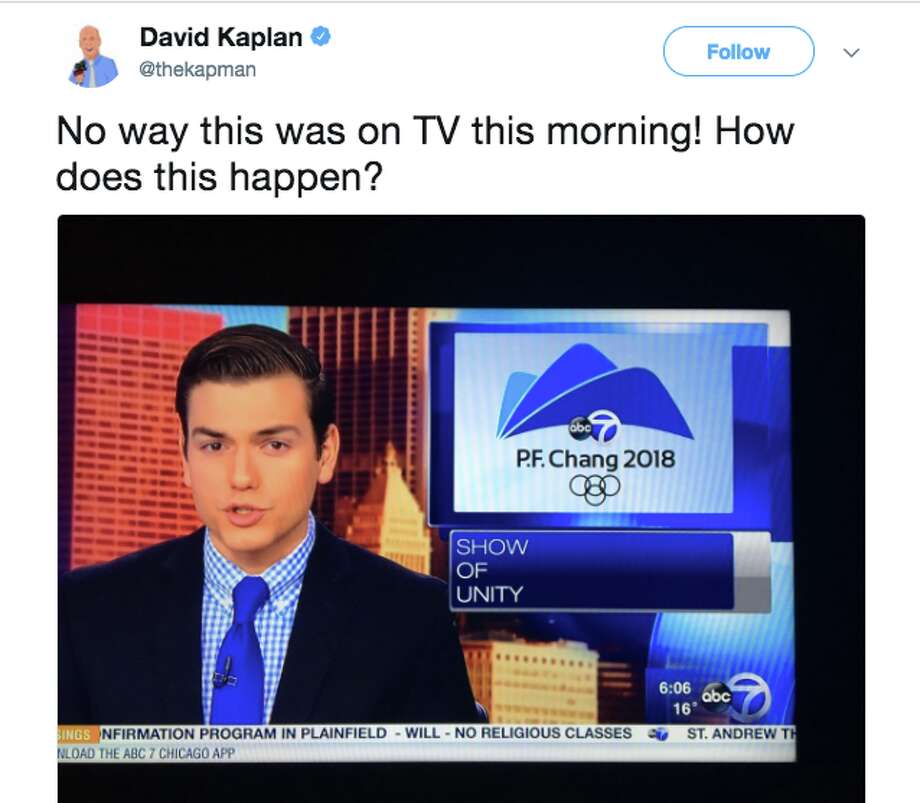Click the blue mountain Olympic logo
Screen dimensions: 920x803
point(594,392)
